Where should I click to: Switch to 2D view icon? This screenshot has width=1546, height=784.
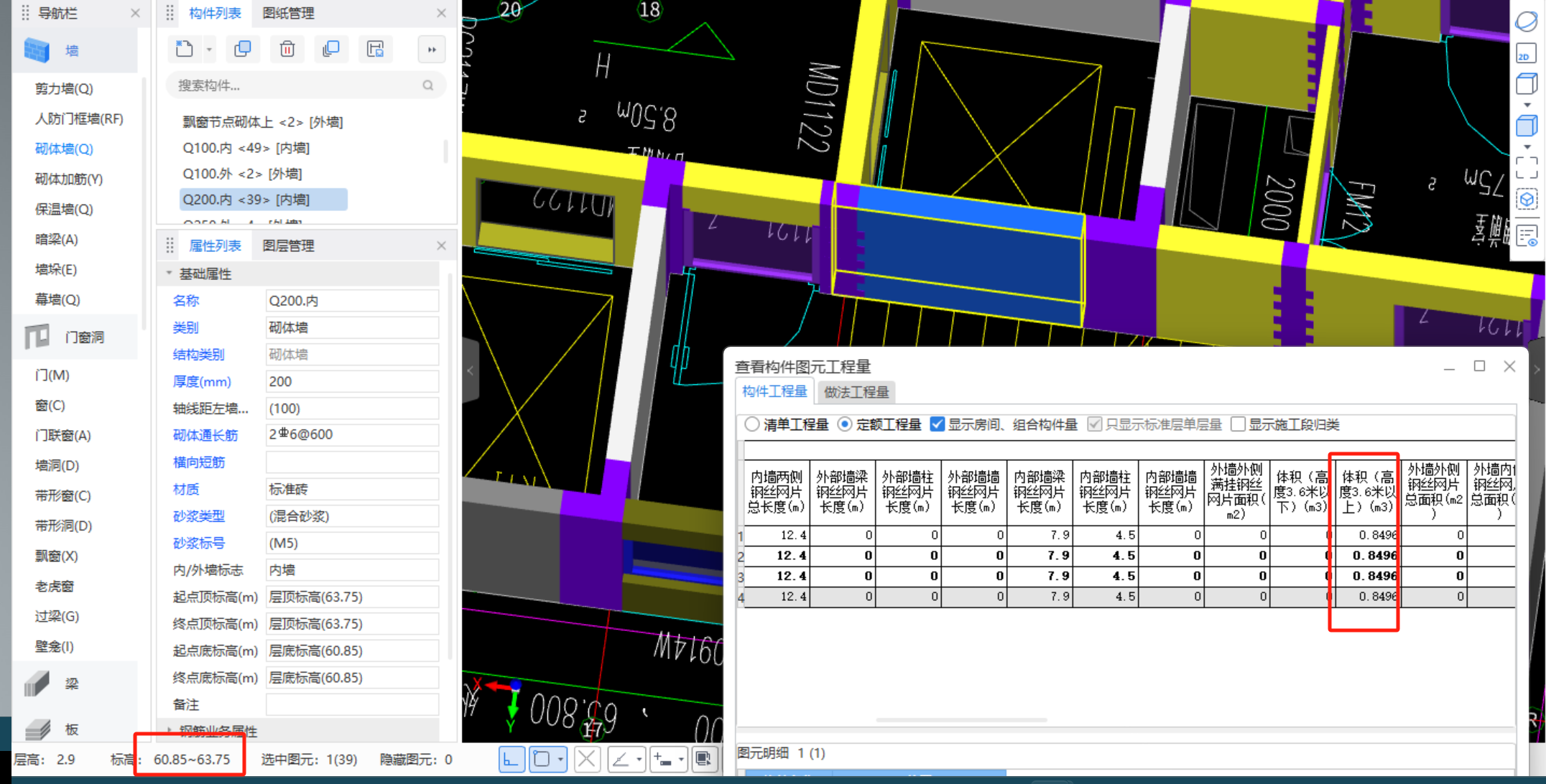tap(1527, 54)
